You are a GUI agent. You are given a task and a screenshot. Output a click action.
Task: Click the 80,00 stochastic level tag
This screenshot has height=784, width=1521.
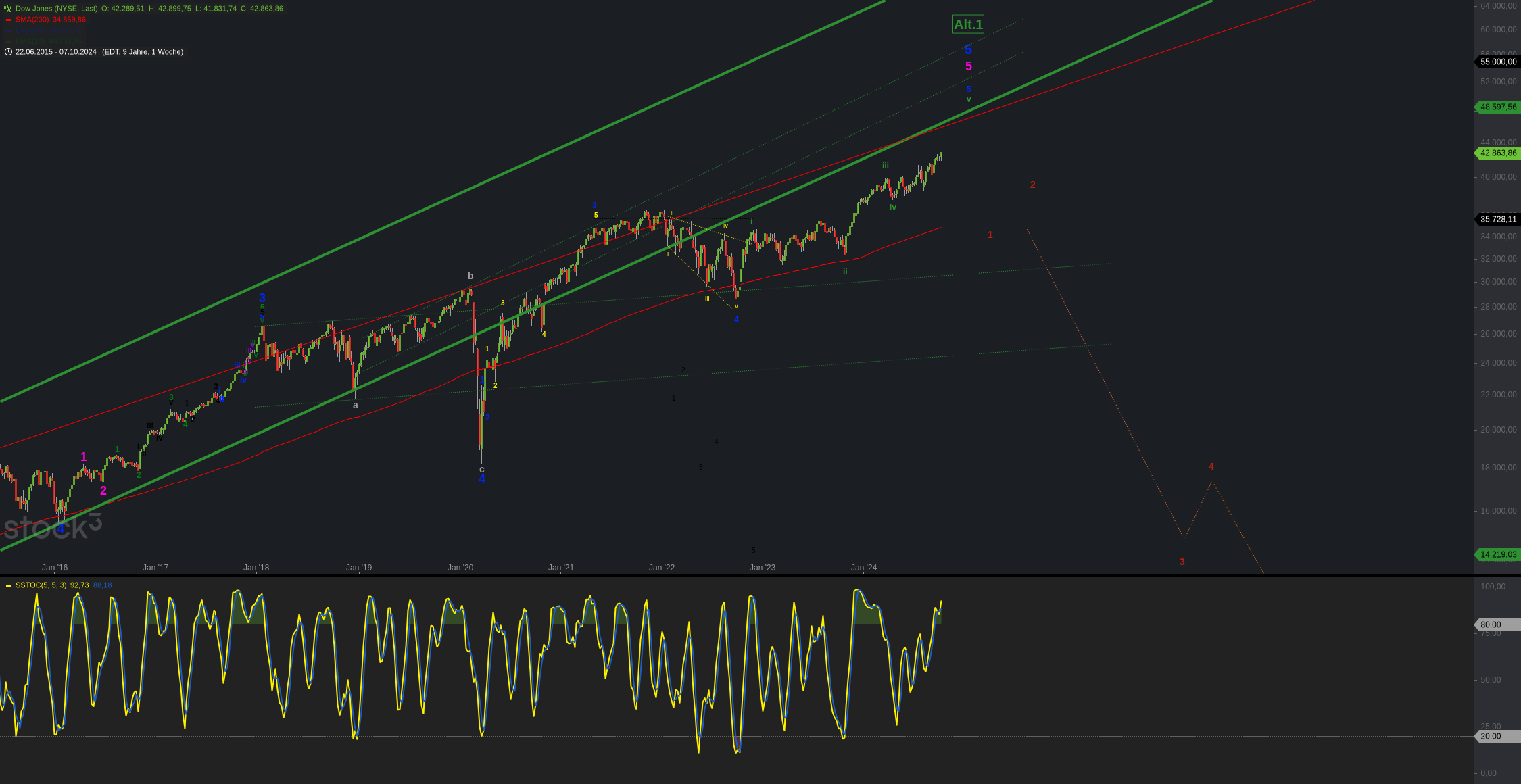click(x=1498, y=624)
